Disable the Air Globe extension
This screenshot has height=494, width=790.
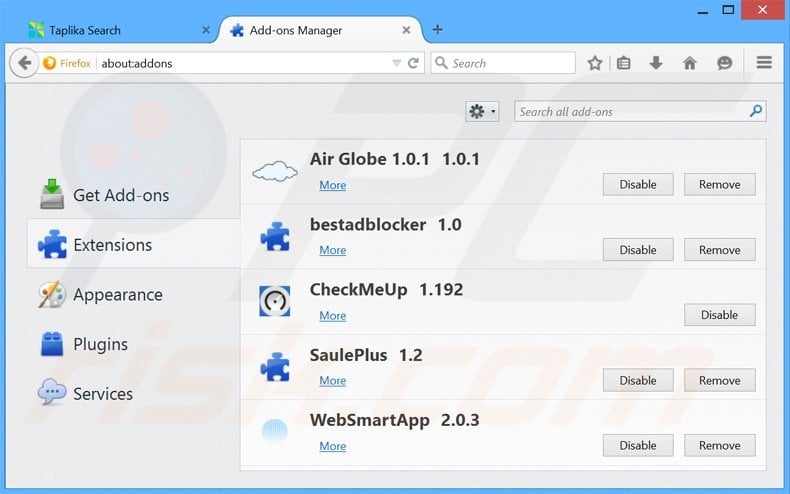pyautogui.click(x=638, y=184)
